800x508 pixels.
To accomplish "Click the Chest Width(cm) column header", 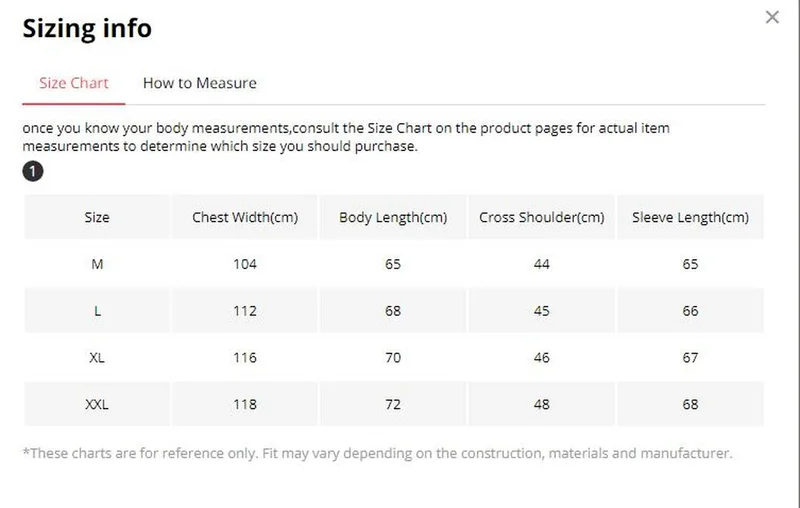I will (x=245, y=217).
